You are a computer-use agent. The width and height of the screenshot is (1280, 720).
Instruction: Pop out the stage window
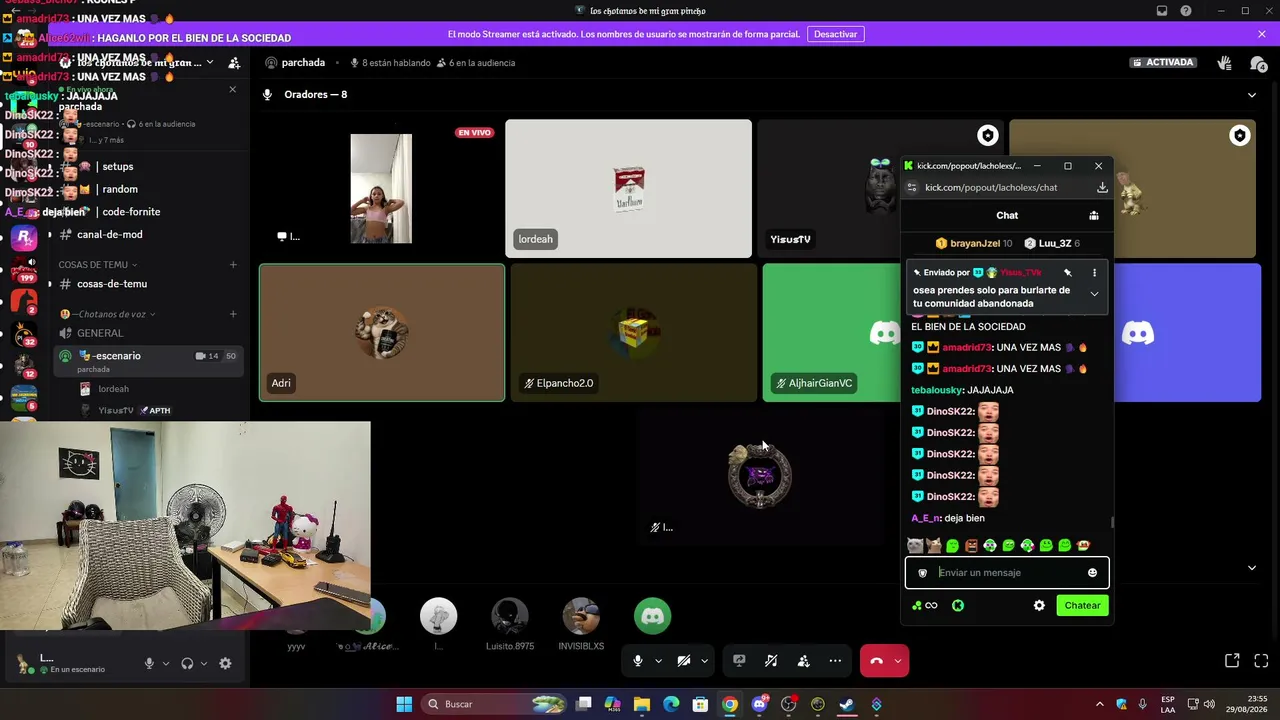click(x=1232, y=661)
